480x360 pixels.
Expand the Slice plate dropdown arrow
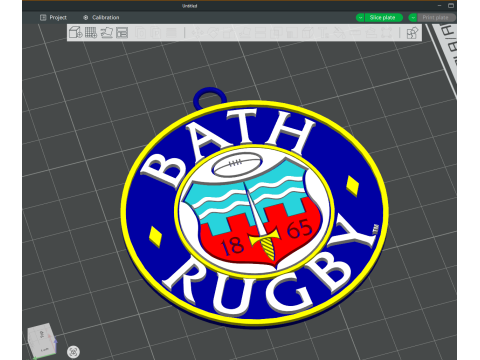[x=360, y=17]
